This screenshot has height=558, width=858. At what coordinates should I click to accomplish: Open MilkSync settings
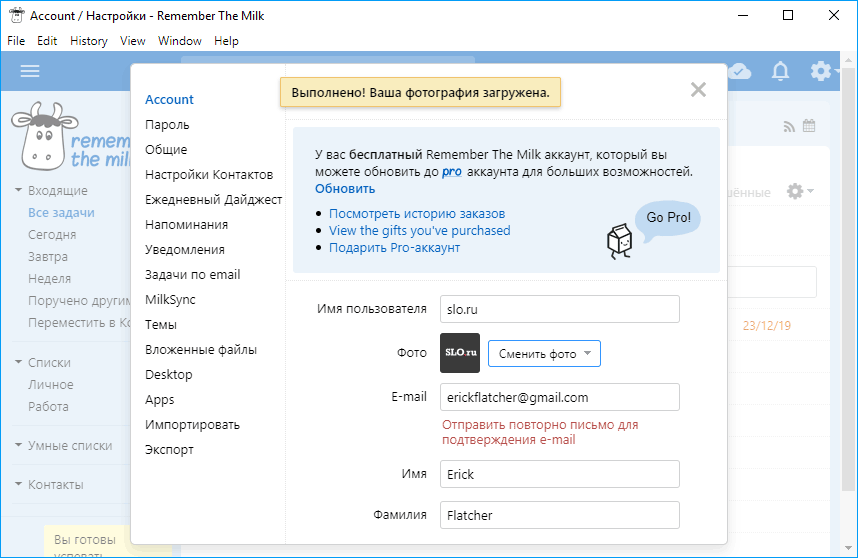170,299
